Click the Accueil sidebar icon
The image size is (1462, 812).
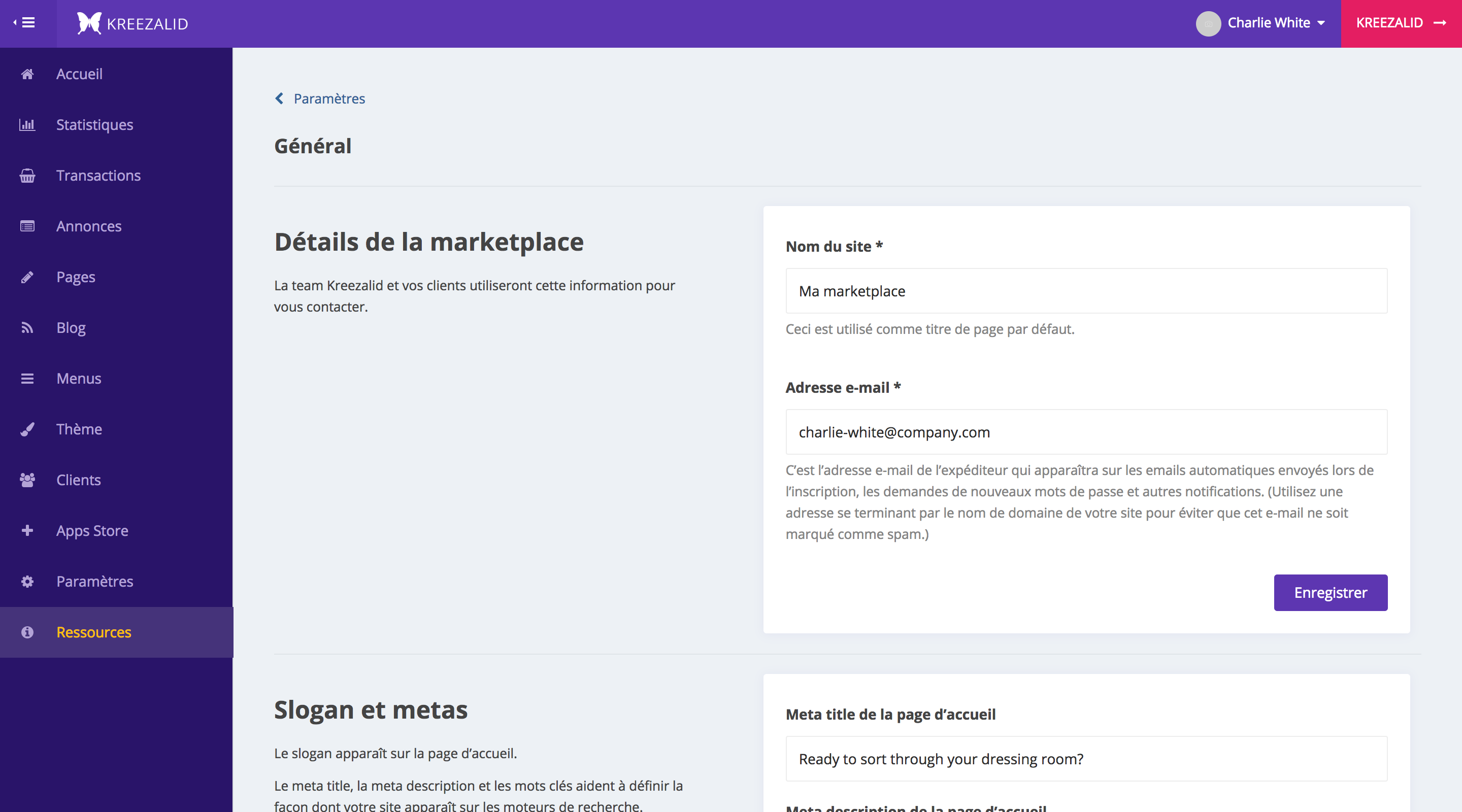coord(26,73)
